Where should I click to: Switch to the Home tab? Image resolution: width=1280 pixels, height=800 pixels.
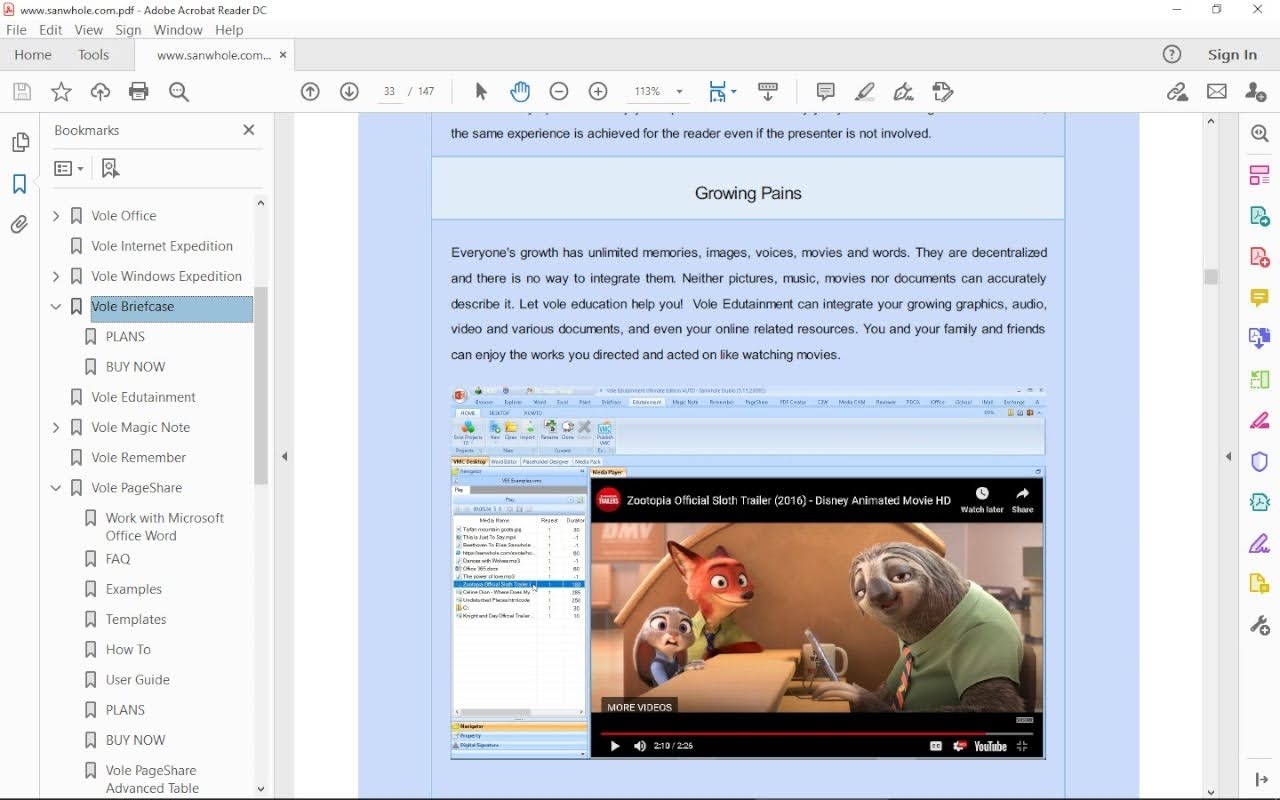tap(33, 55)
